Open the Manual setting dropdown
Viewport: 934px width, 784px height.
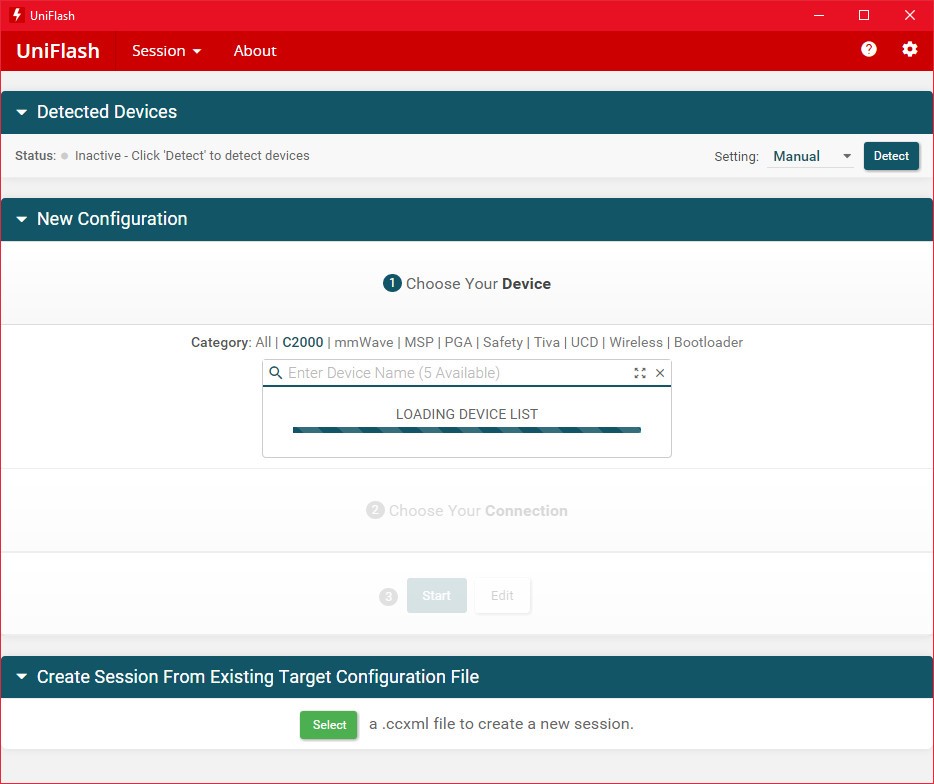click(x=810, y=156)
